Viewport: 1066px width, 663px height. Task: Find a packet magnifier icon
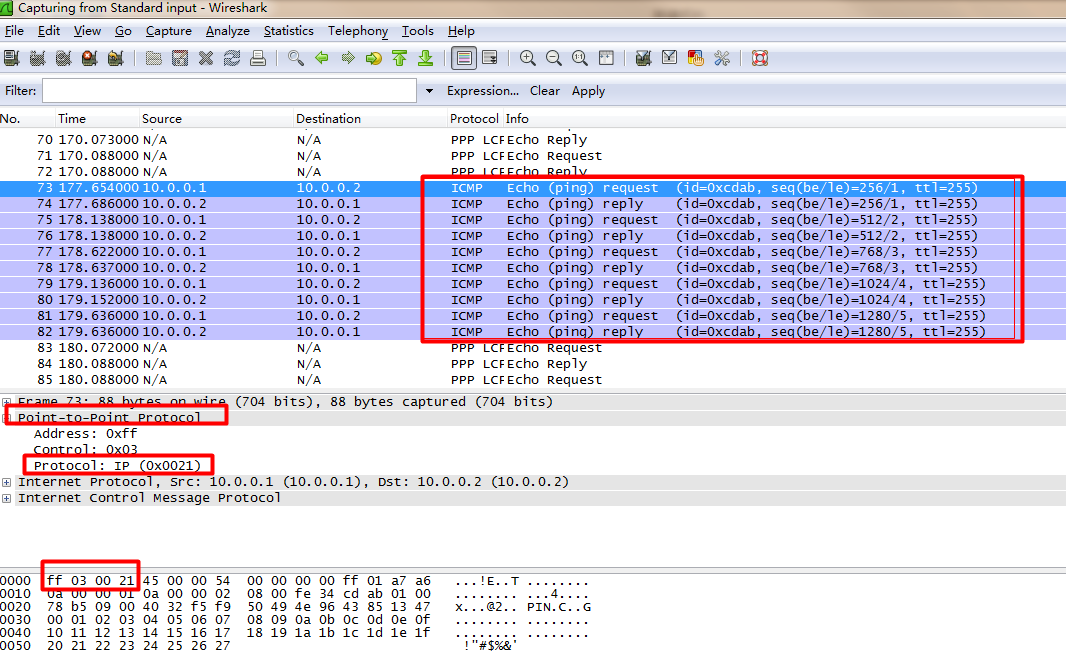295,58
